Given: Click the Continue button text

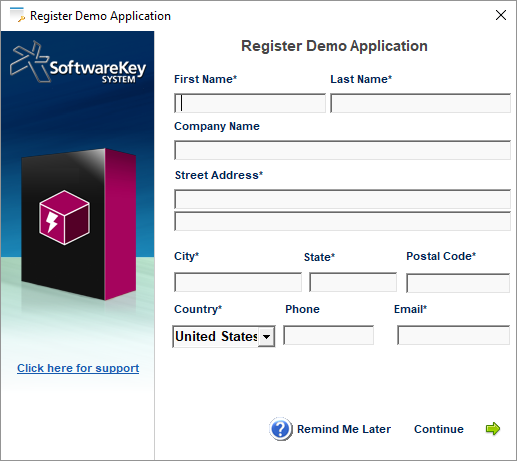Looking at the screenshot, I should pos(439,429).
